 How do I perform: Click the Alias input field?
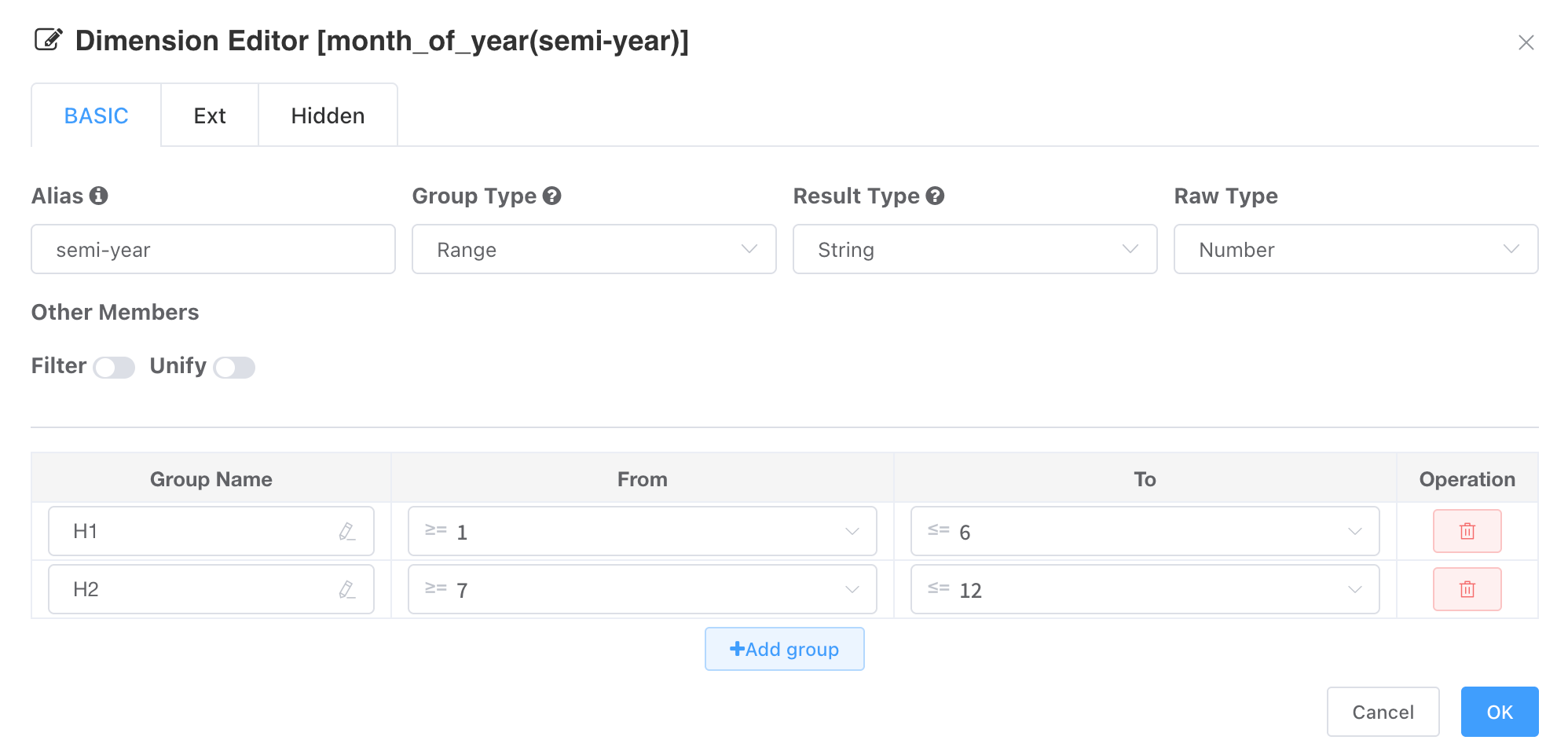[213, 249]
